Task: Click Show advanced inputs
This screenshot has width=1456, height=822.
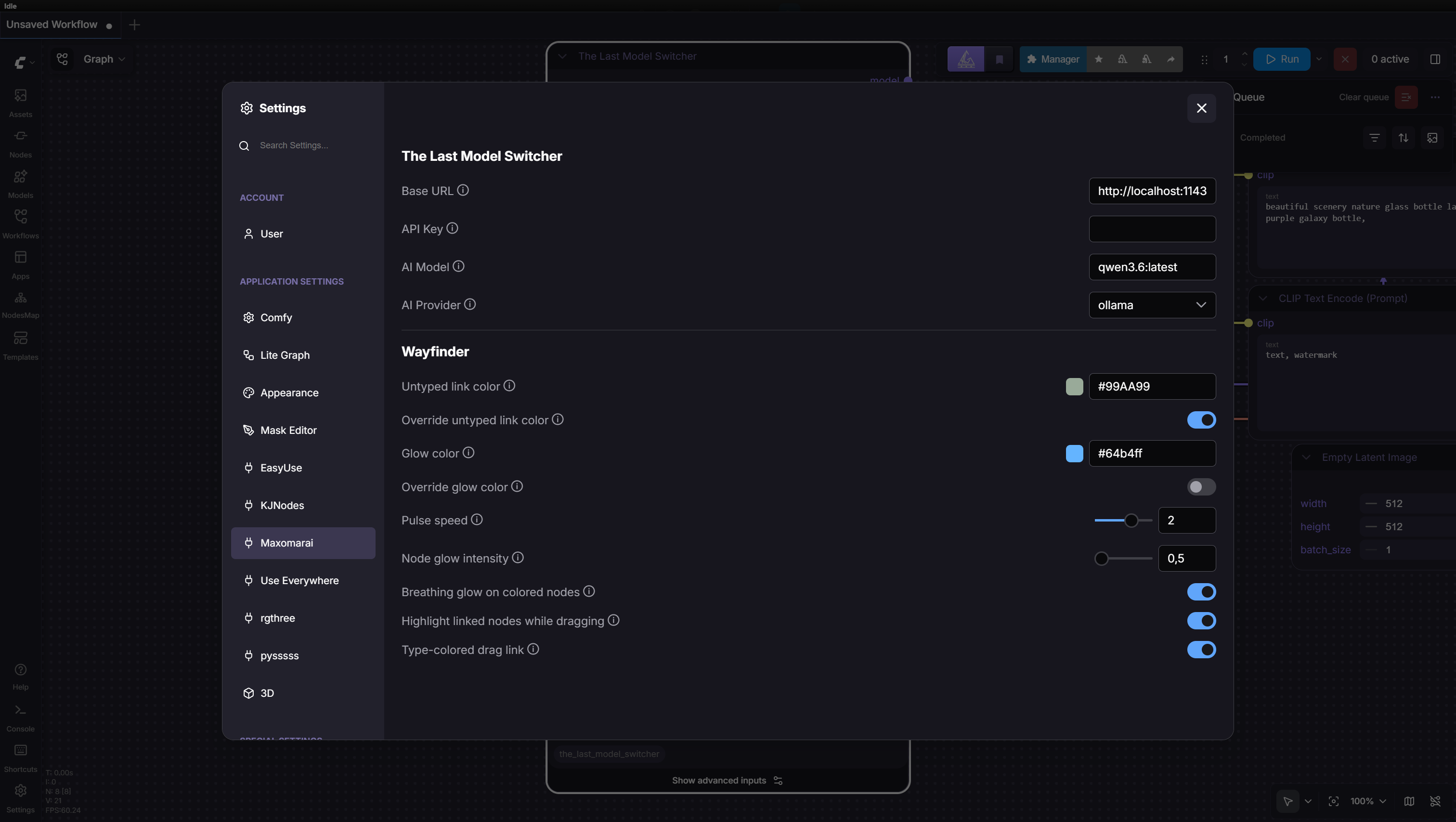Action: 727,781
